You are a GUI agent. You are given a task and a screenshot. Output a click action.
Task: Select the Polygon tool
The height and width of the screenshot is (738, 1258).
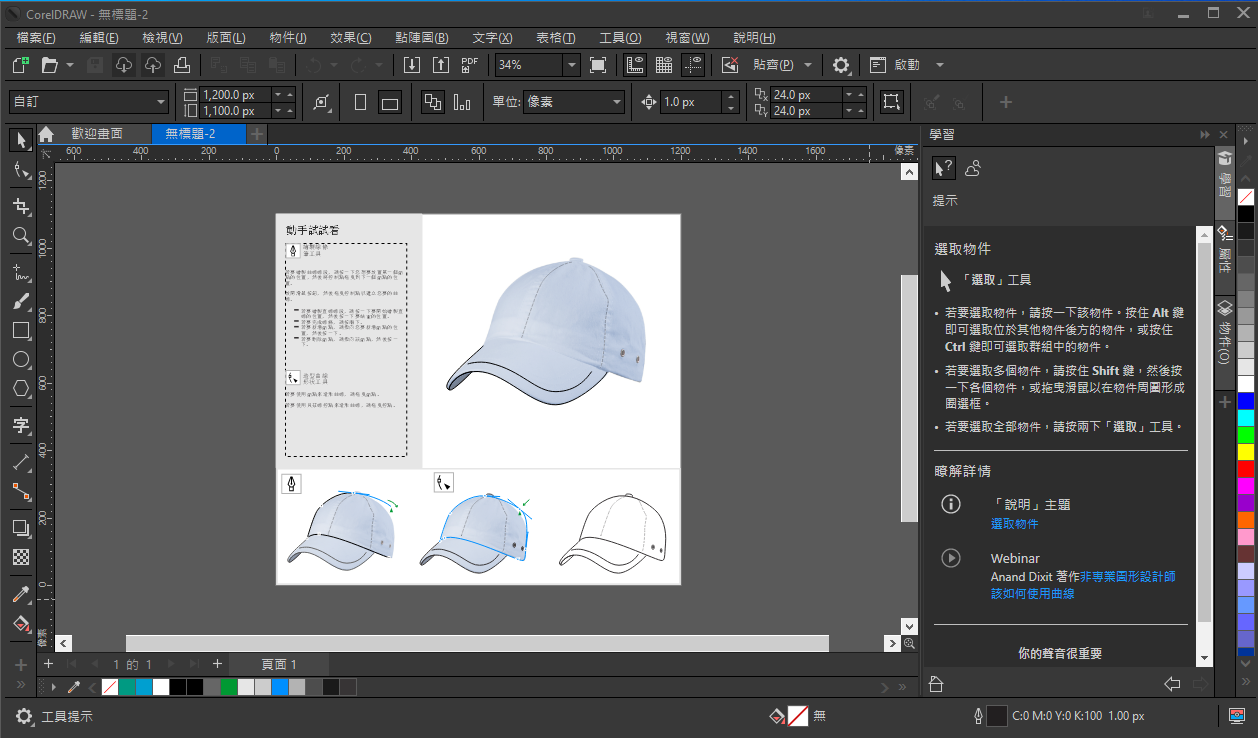tap(21, 388)
